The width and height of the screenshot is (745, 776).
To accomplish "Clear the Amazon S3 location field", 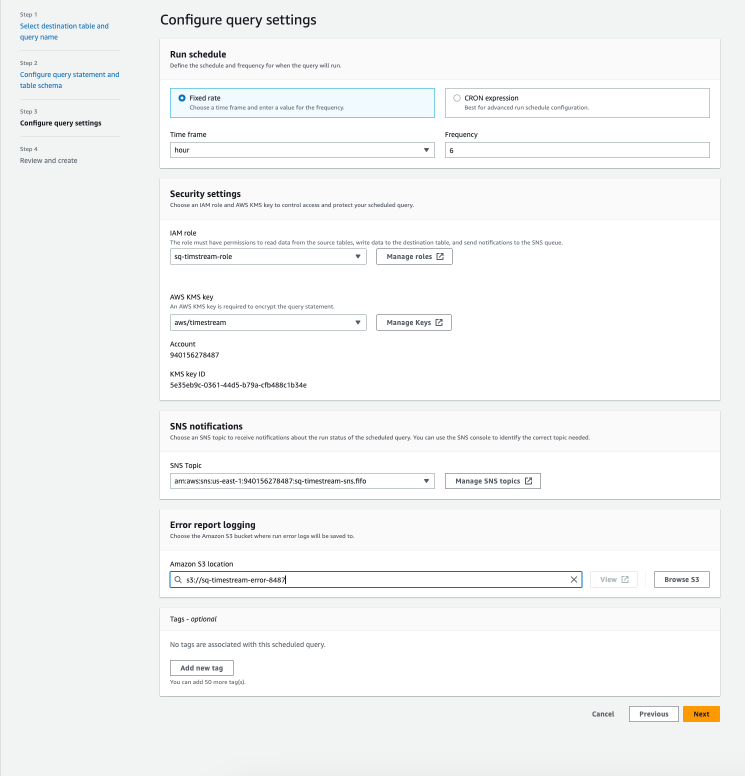I will (574, 579).
